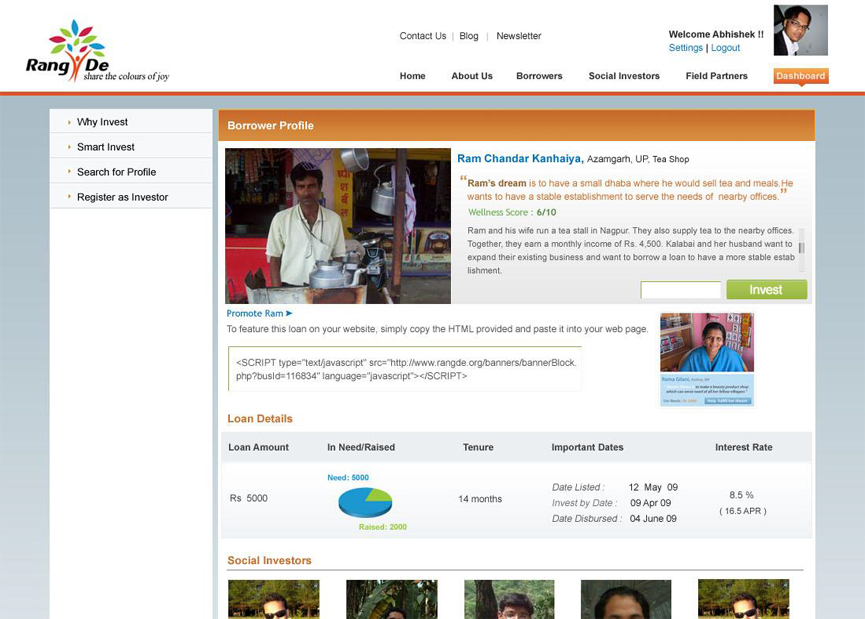Click the Wellness Score 6/10 text
The width and height of the screenshot is (865, 619).
point(512,212)
